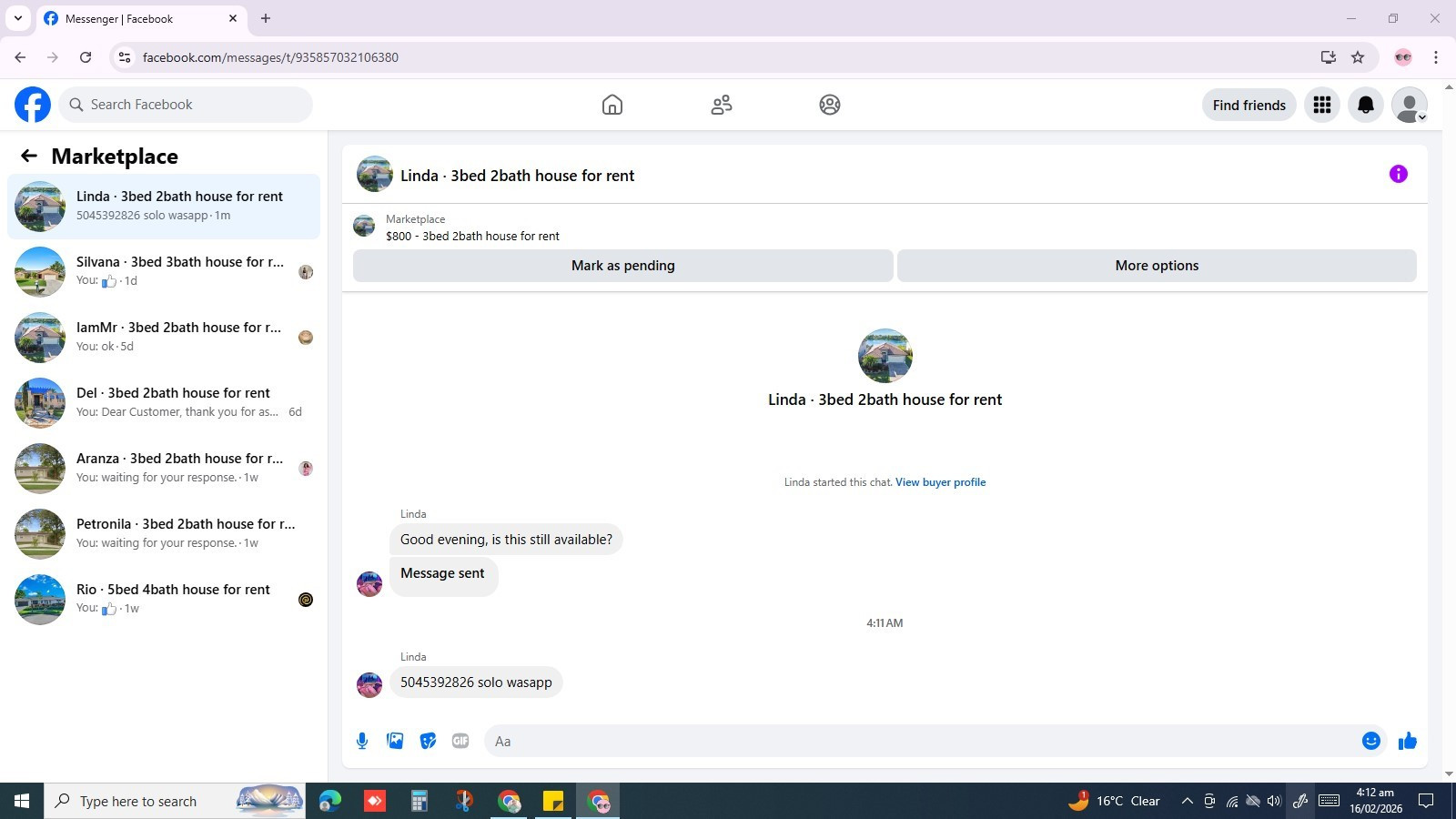Focus the Search Facebook field
This screenshot has width=1456, height=819.
pyautogui.click(x=186, y=105)
